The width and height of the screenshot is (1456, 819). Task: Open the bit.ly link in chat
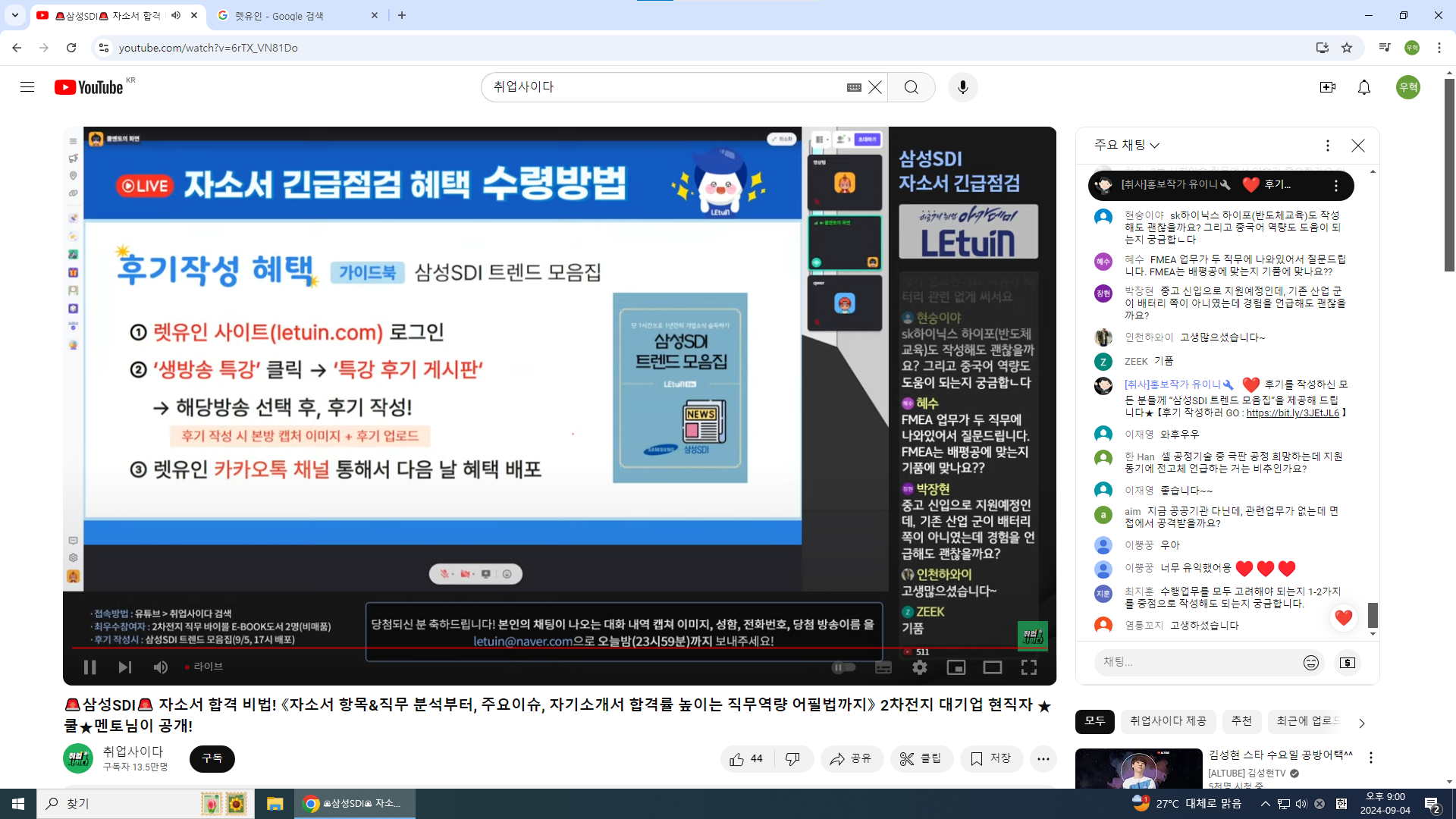coord(1293,413)
